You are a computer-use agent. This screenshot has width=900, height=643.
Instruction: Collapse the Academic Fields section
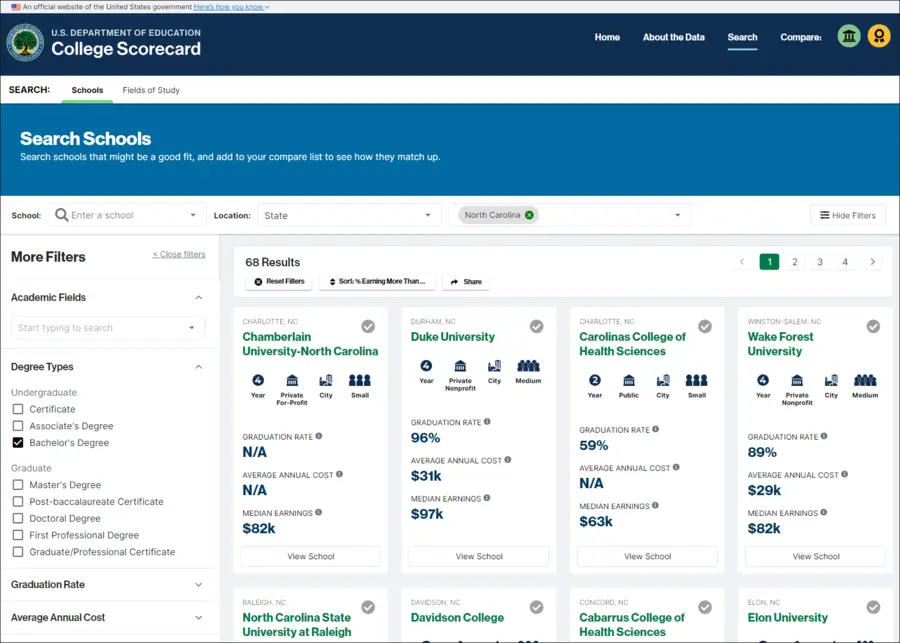(199, 297)
